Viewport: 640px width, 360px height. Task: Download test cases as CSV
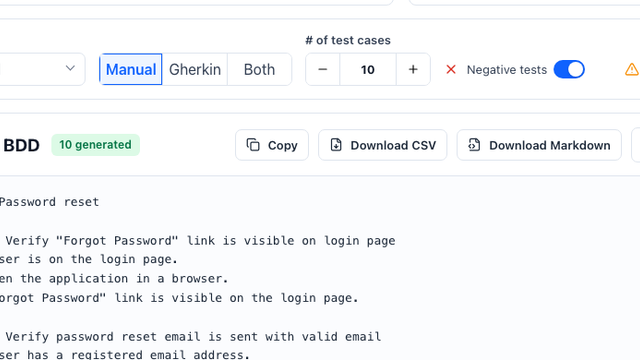[x=382, y=145]
